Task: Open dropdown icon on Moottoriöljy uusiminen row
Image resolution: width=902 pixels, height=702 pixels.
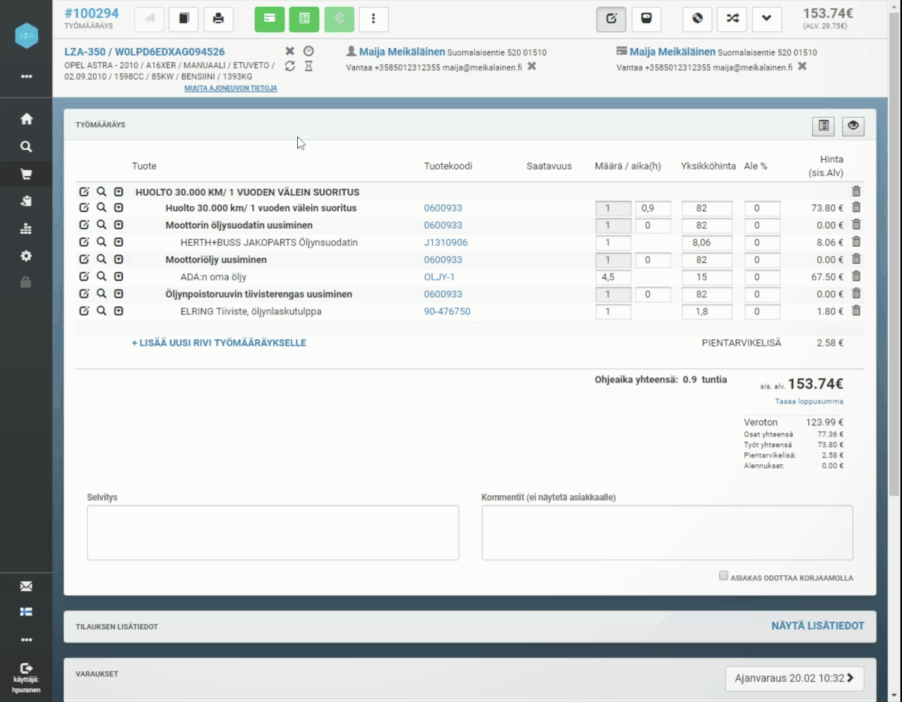Action: pos(119,260)
